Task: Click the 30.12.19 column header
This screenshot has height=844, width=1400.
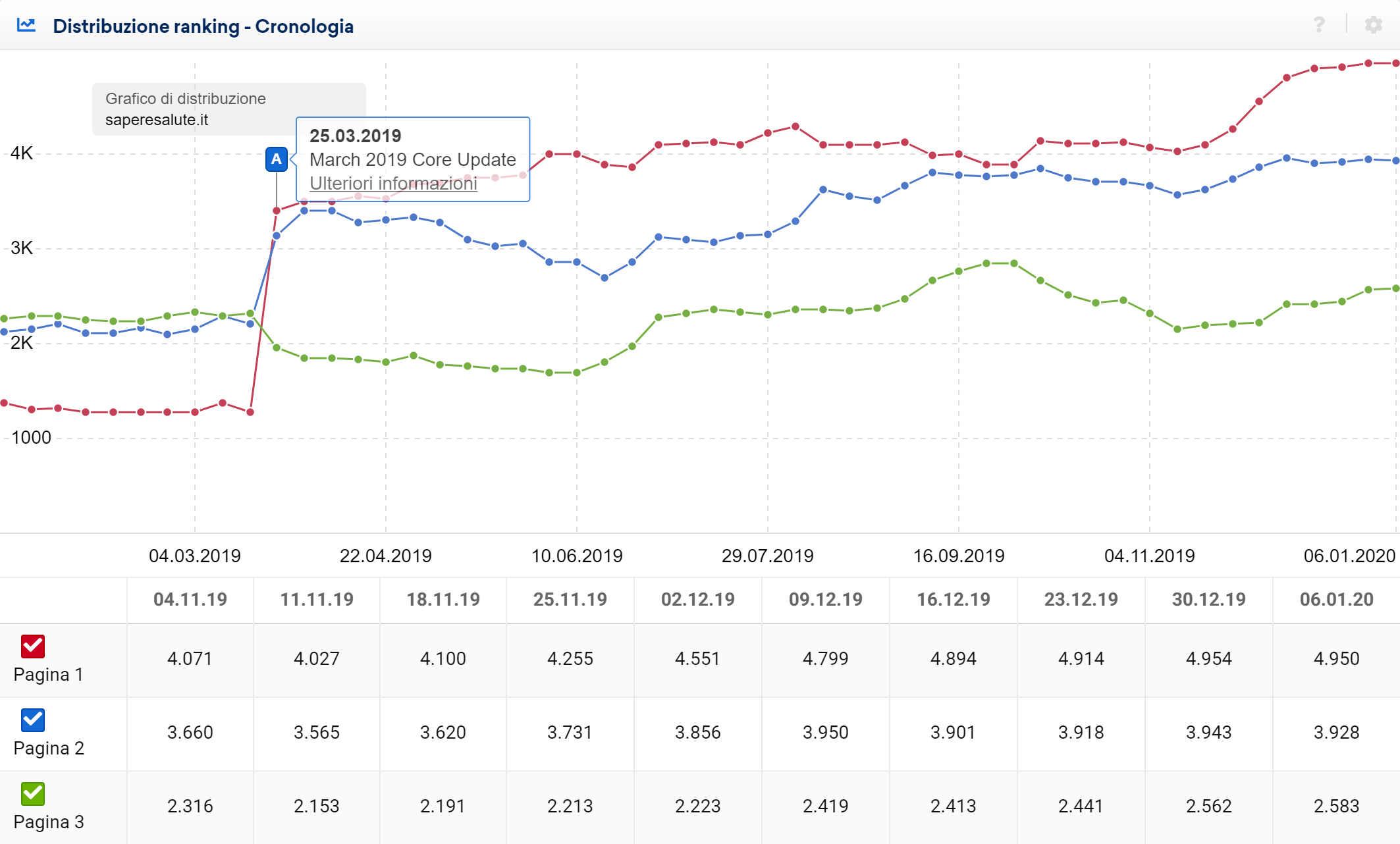Action: click(x=1209, y=600)
